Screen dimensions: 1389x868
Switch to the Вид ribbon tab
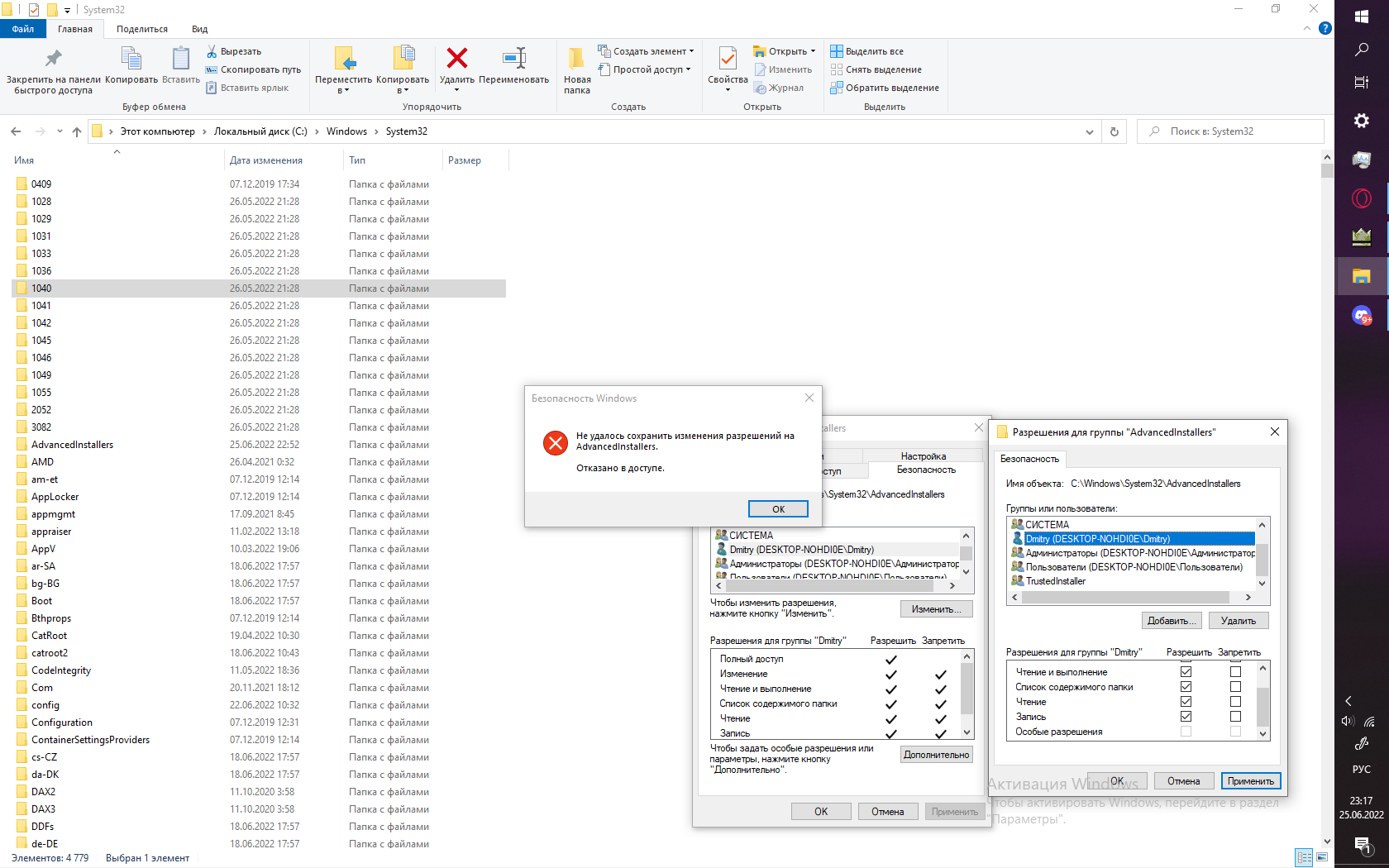point(199,29)
